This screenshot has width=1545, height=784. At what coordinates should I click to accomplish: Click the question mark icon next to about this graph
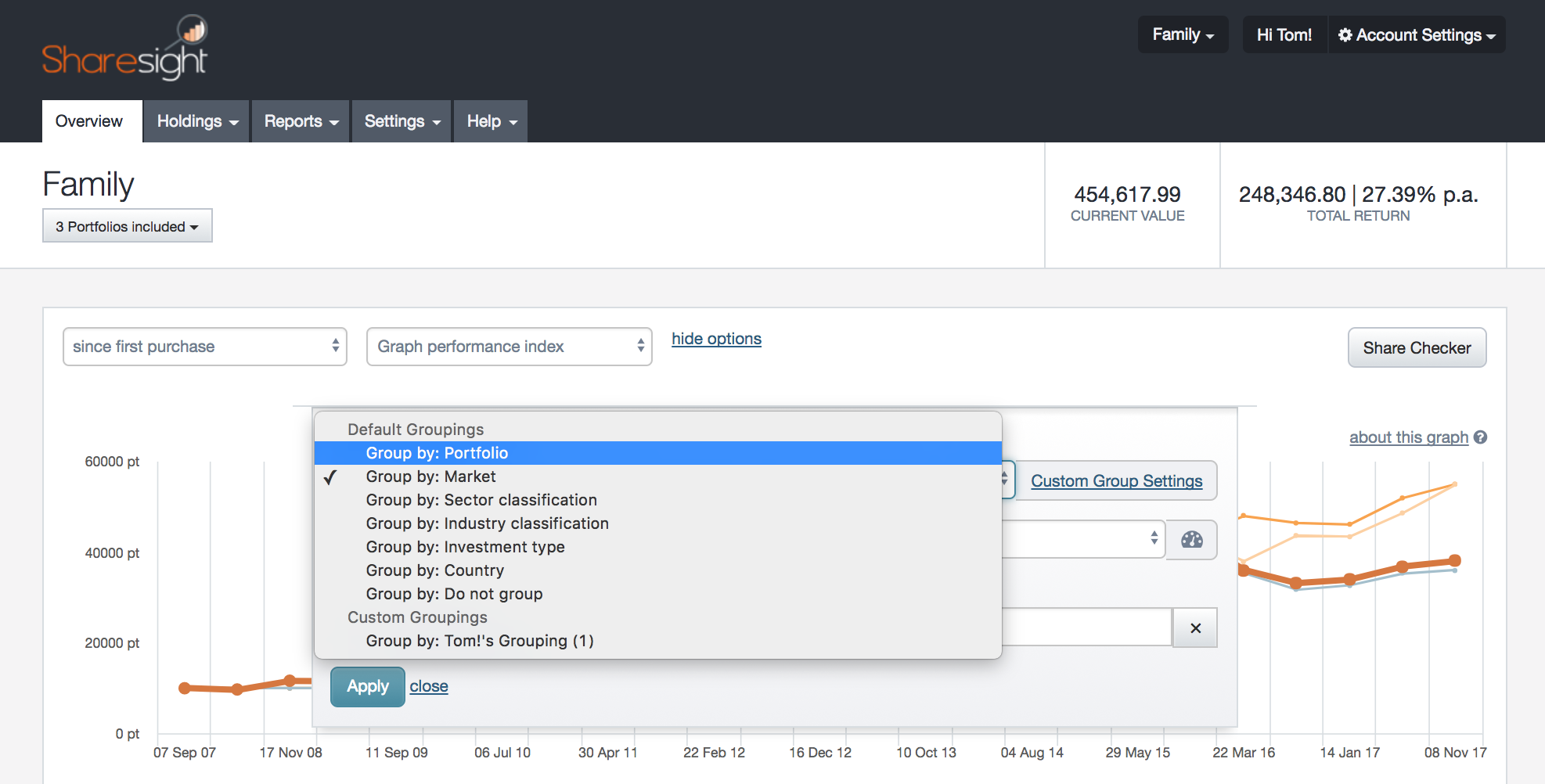pyautogui.click(x=1480, y=437)
